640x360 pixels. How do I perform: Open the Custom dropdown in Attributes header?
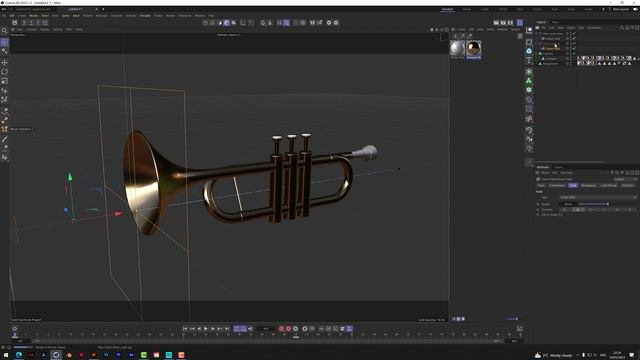[625, 179]
